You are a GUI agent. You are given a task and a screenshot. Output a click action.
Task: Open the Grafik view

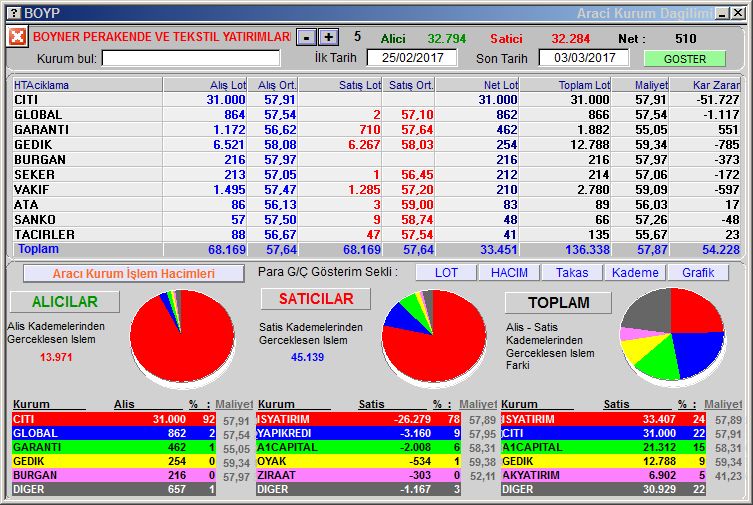[698, 273]
